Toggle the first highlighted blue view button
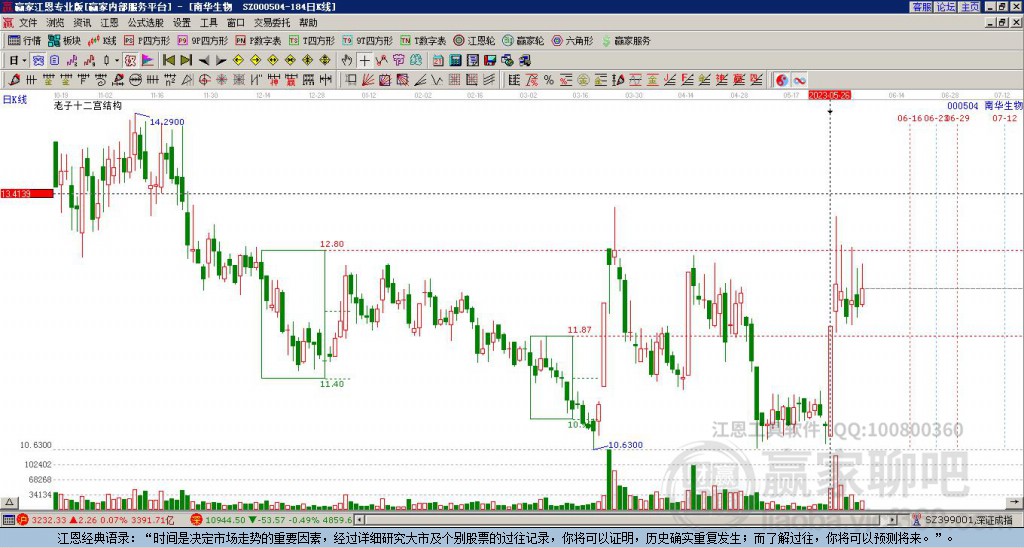Screen dimensions: 1024x548 tap(38, 60)
